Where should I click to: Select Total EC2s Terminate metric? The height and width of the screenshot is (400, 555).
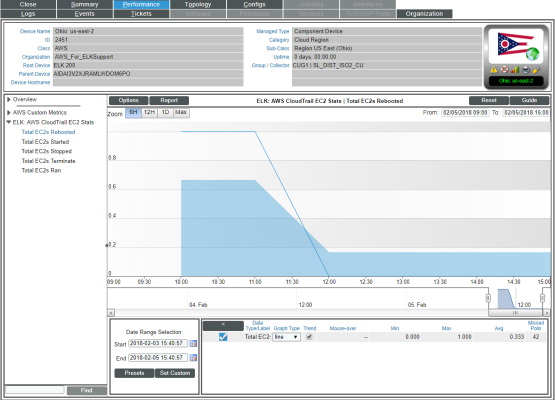point(48,161)
